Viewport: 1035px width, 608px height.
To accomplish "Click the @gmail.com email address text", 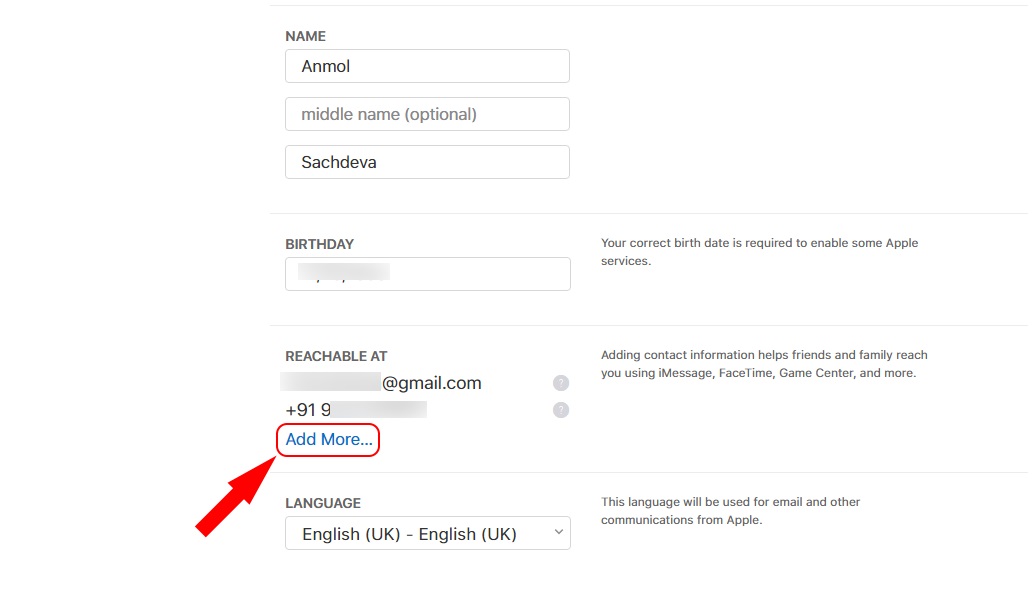I will (431, 383).
